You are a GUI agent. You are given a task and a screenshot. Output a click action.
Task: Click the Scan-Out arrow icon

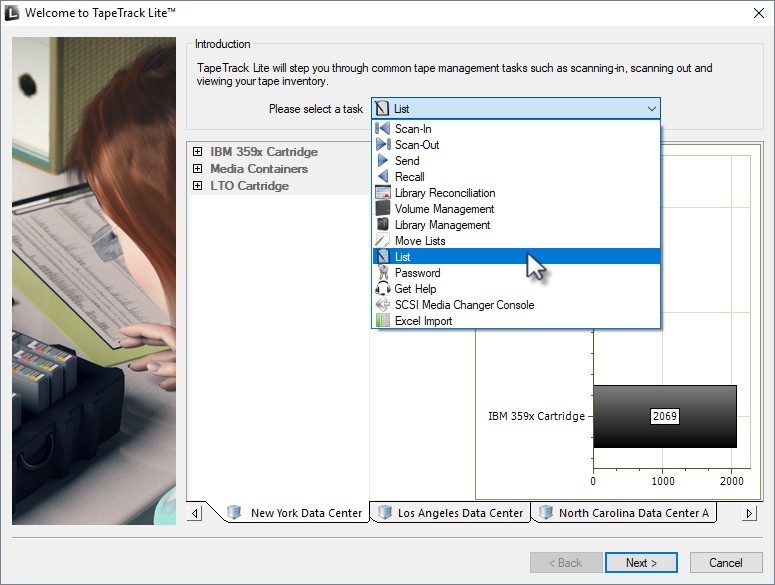coord(383,144)
